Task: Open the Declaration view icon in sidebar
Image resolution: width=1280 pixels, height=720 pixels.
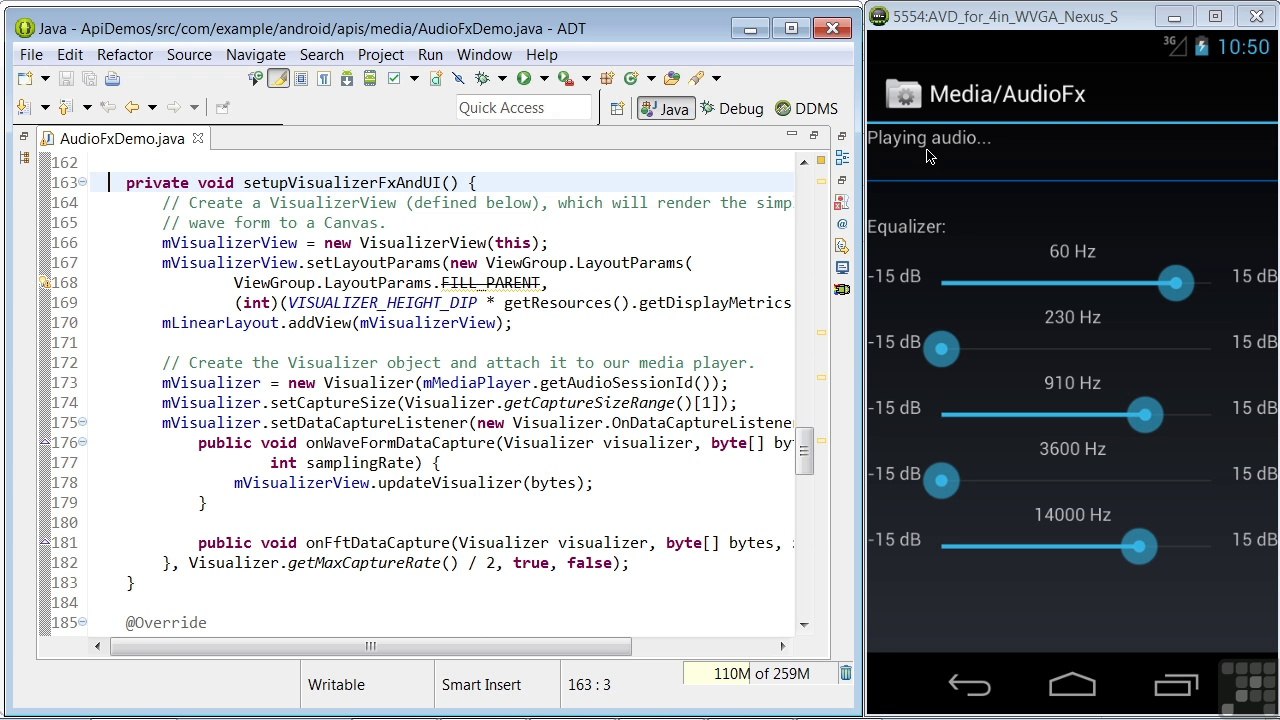Action: pos(842,246)
